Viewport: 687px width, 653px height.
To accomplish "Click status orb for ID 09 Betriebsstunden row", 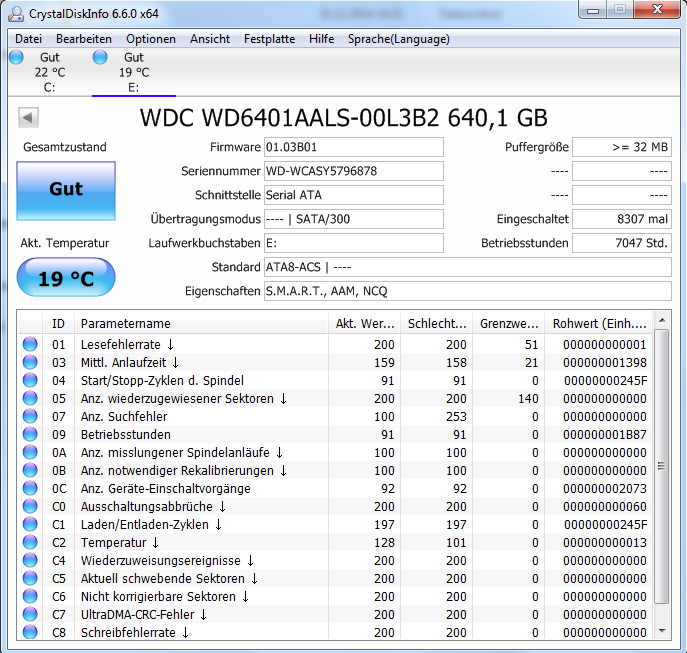I will coord(30,434).
